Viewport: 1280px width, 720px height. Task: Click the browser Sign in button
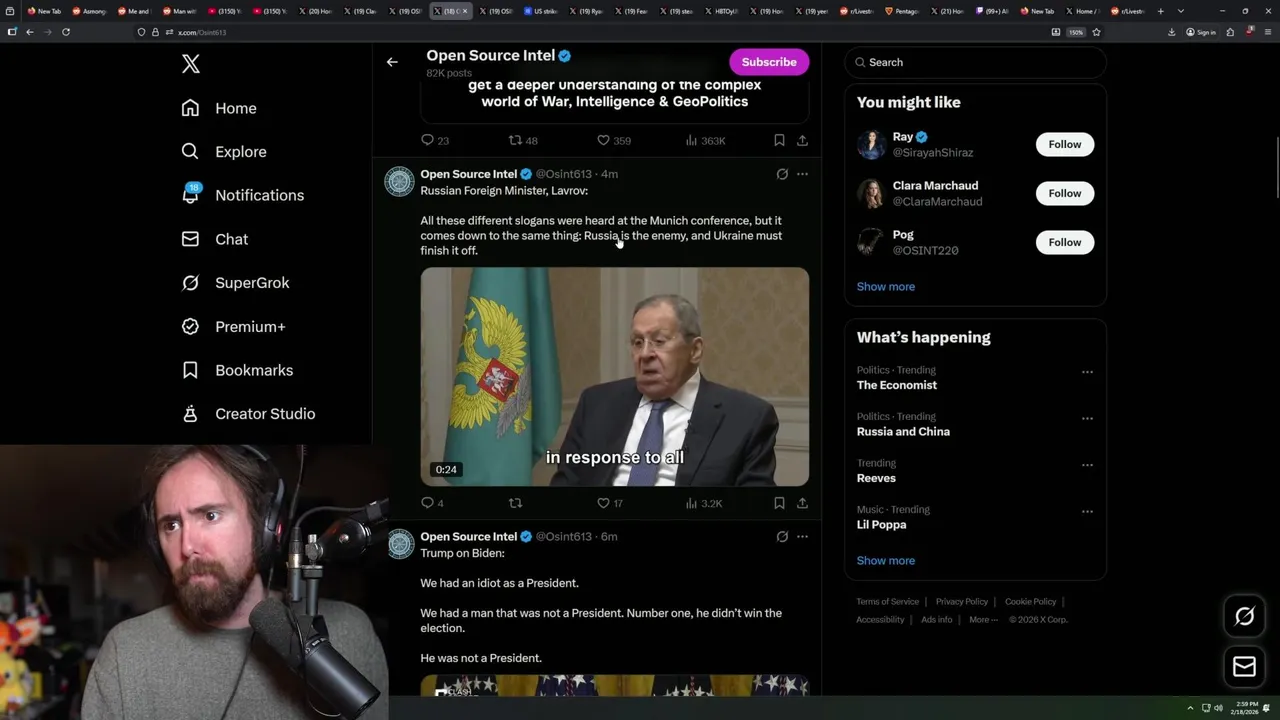(x=1201, y=32)
